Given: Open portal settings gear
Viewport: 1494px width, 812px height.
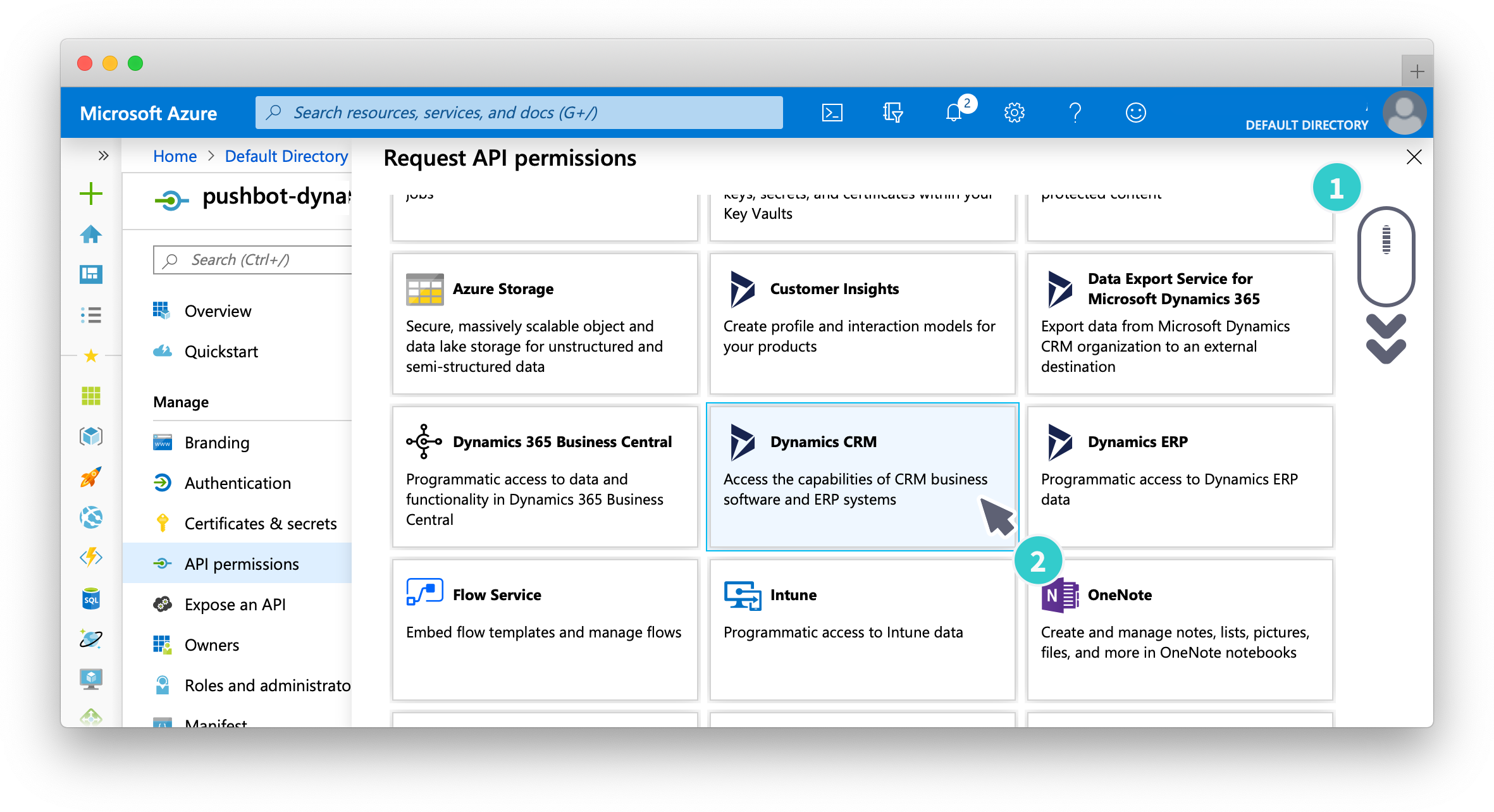Looking at the screenshot, I should 1014,113.
